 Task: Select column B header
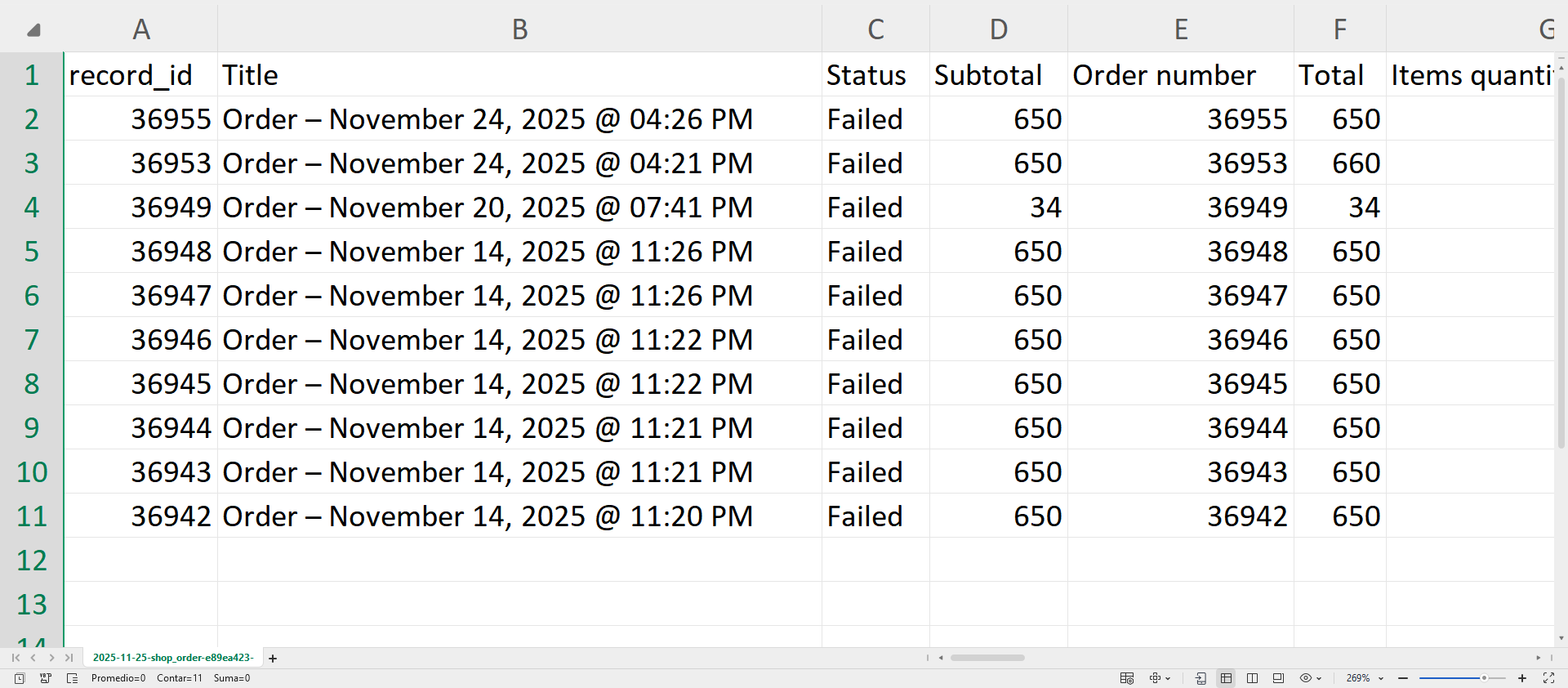pyautogui.click(x=519, y=30)
